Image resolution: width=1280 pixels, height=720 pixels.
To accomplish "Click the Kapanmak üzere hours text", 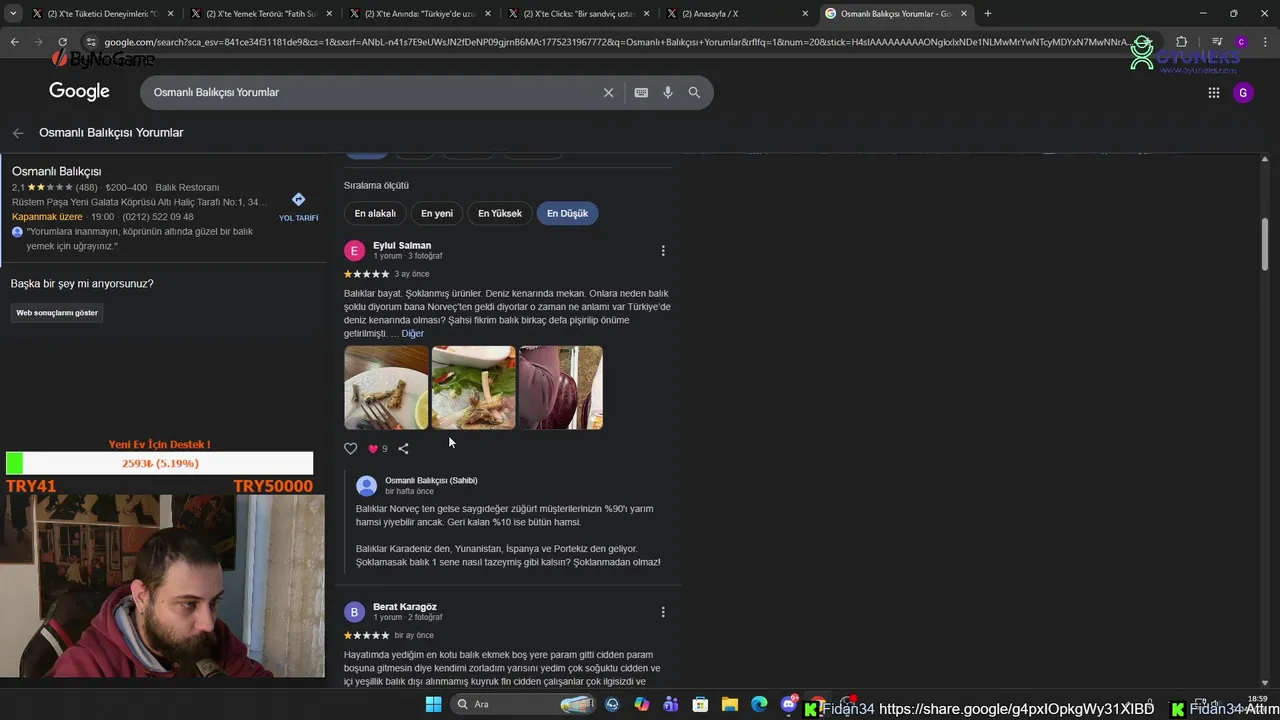I will pyautogui.click(x=47, y=217).
